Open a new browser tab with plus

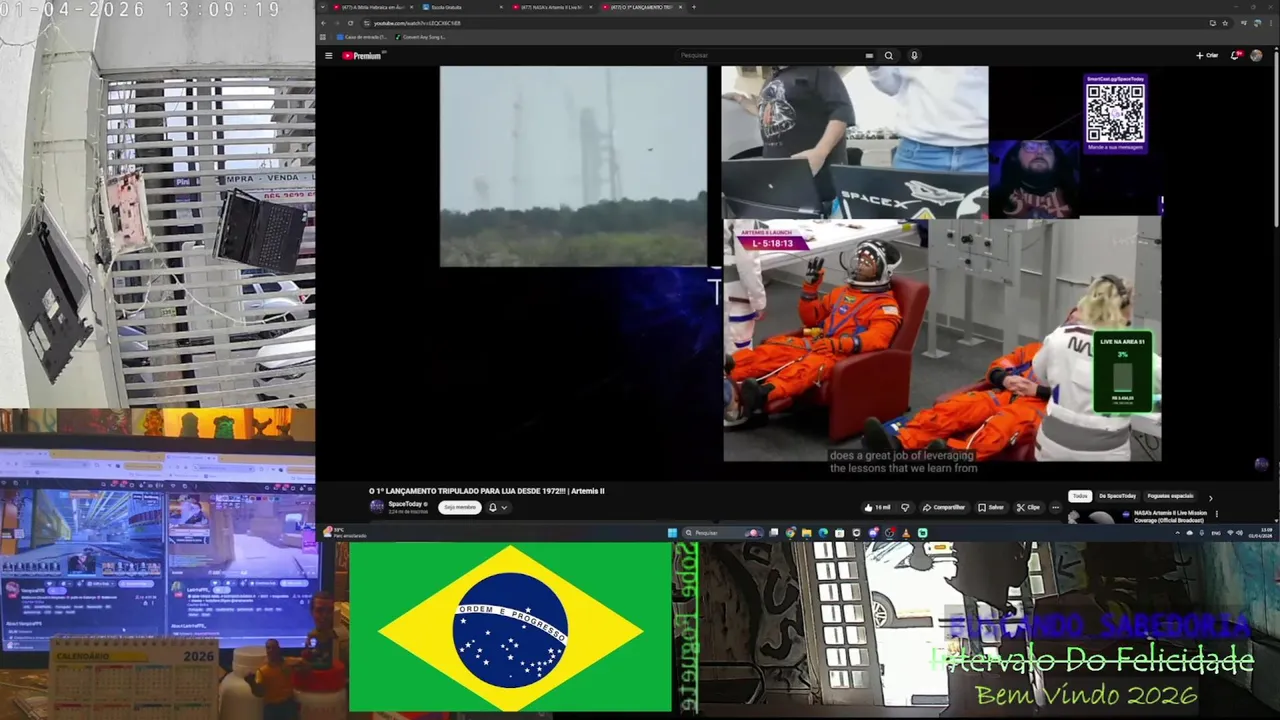tap(694, 7)
